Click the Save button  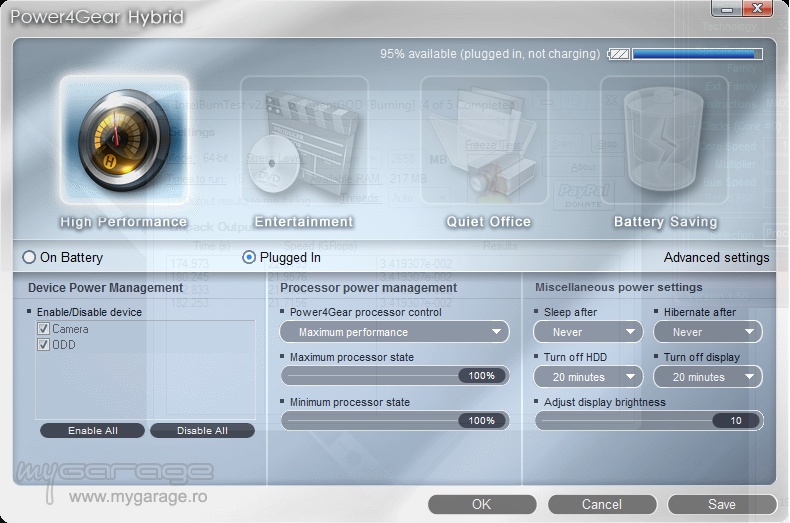[x=722, y=504]
